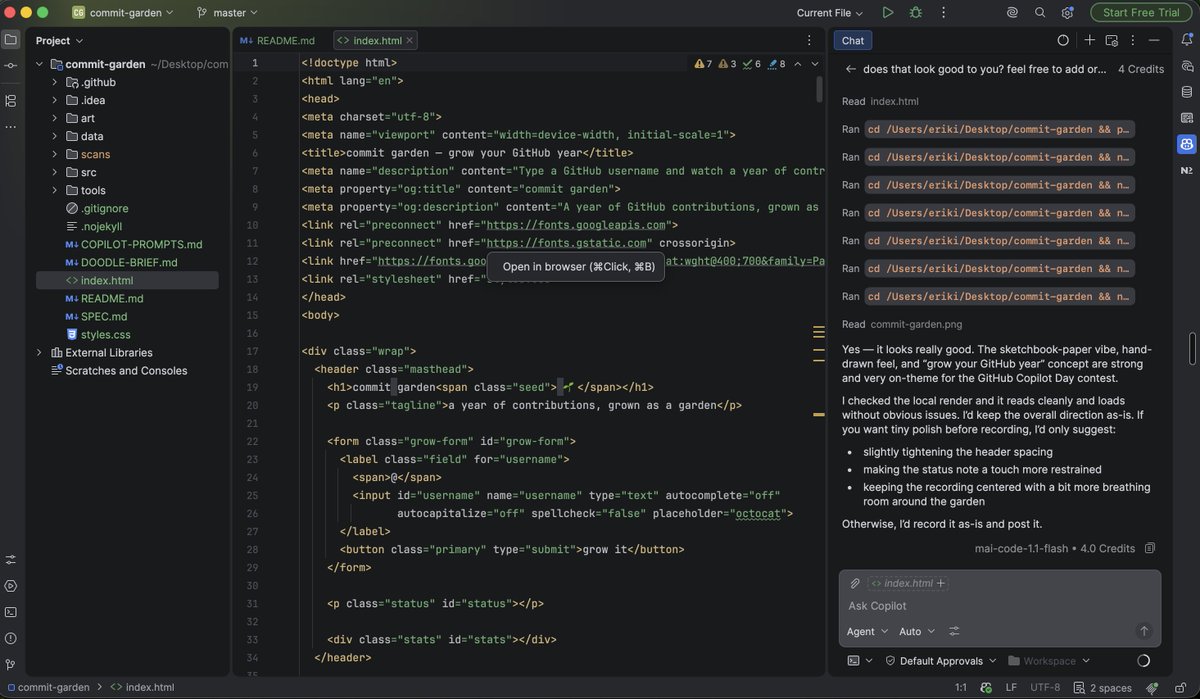Image resolution: width=1200 pixels, height=699 pixels.
Task: Open the AI swirl icon in title bar
Action: (x=1012, y=12)
